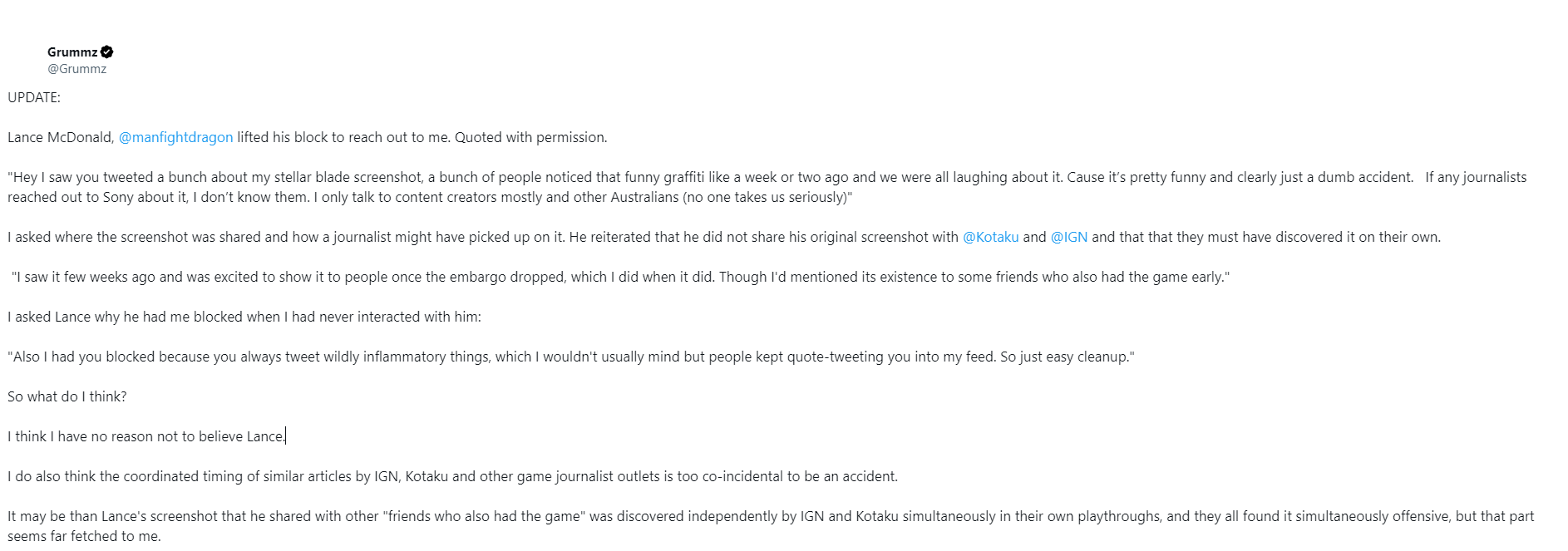The height and width of the screenshot is (551, 1568).
Task: Click the verified badge beside Grummz
Action: [x=107, y=52]
